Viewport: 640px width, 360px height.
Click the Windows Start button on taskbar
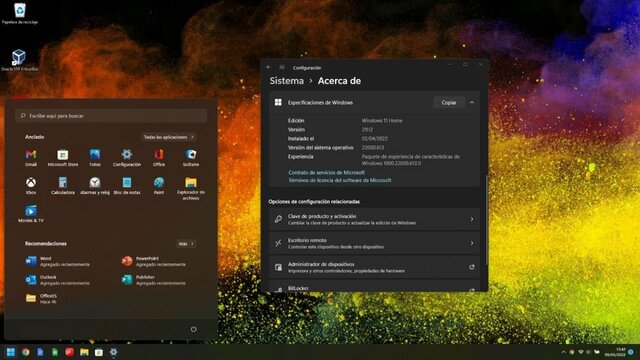[11, 352]
